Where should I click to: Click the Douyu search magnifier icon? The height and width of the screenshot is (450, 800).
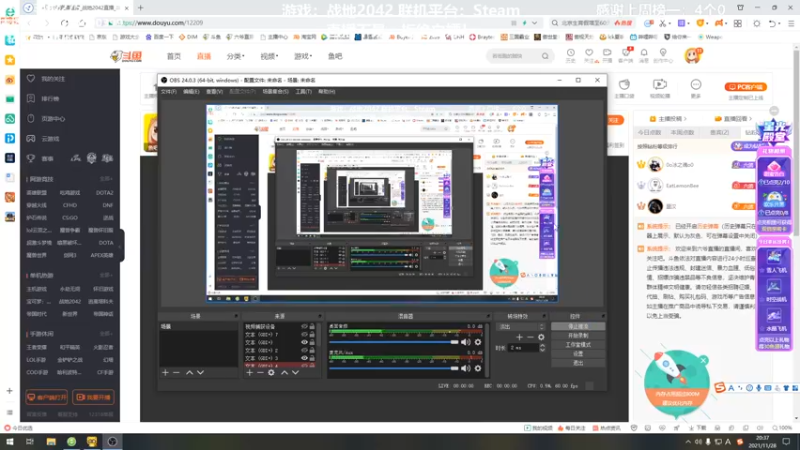click(x=545, y=56)
